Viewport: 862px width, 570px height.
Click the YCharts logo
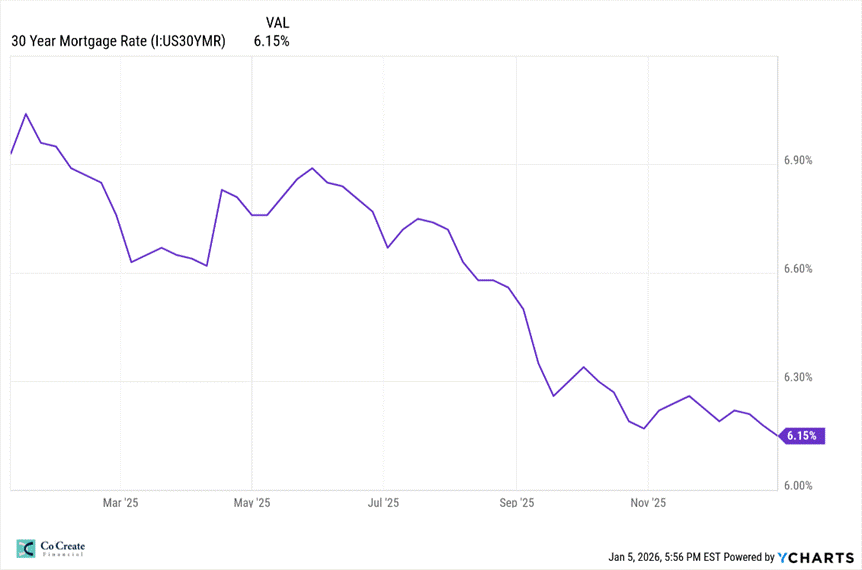(x=814, y=557)
